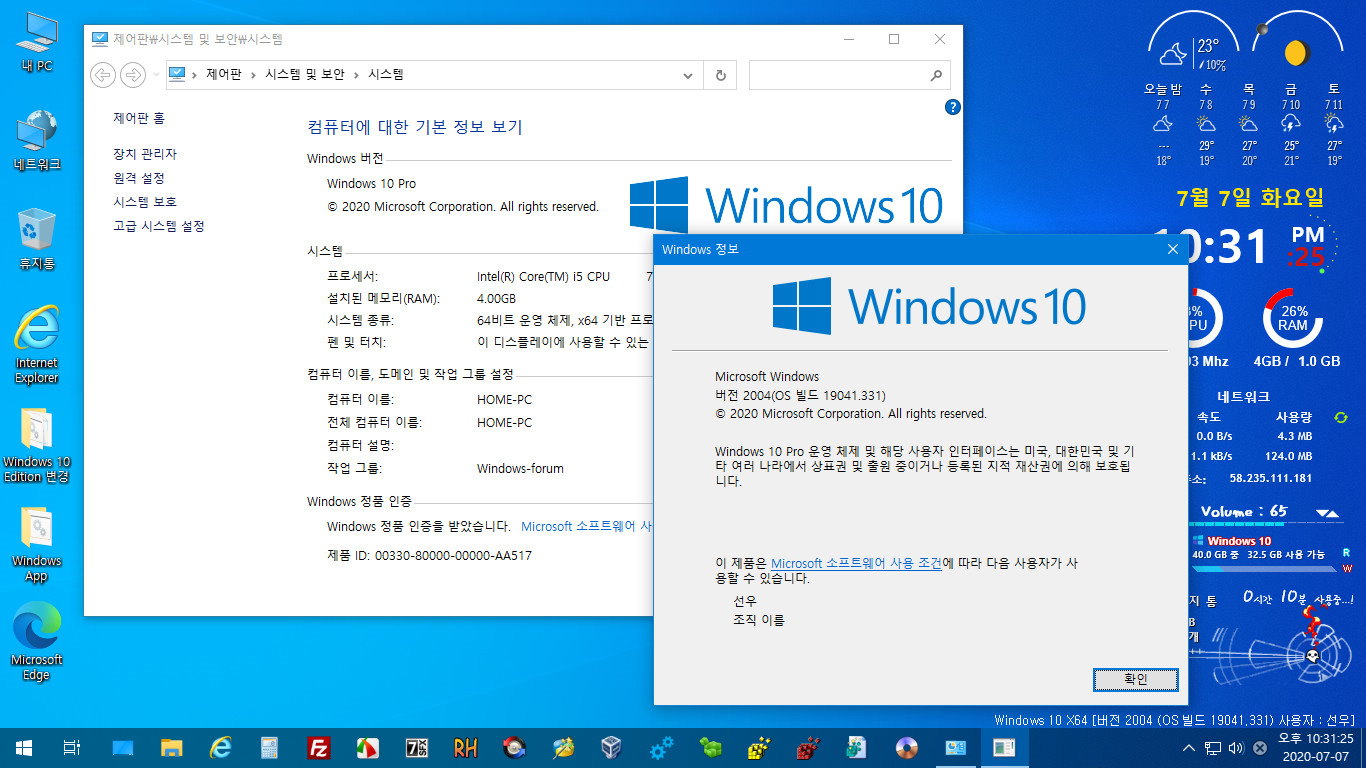Open Task View on the taskbar

click(71, 747)
